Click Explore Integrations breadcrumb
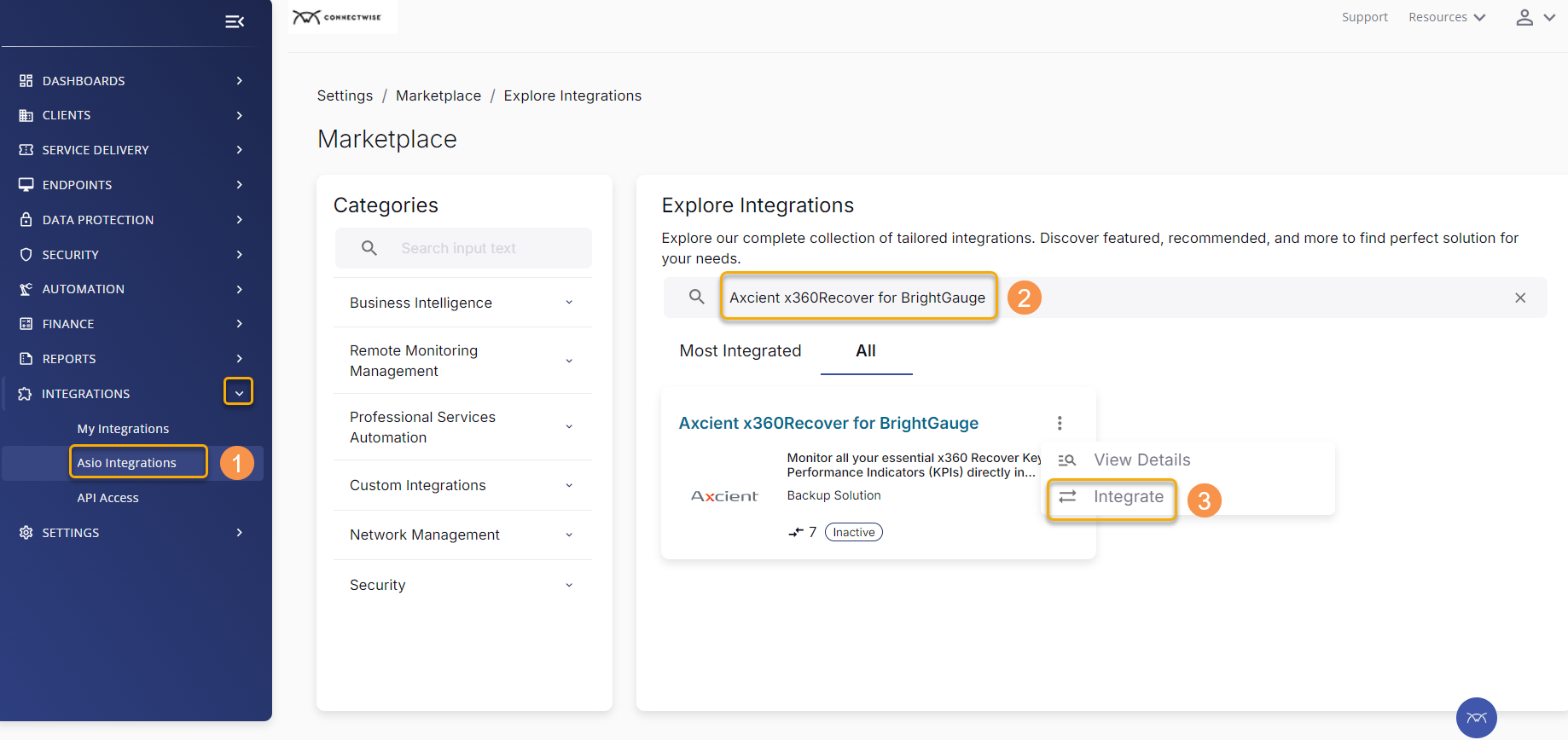The image size is (1568, 740). [x=572, y=95]
